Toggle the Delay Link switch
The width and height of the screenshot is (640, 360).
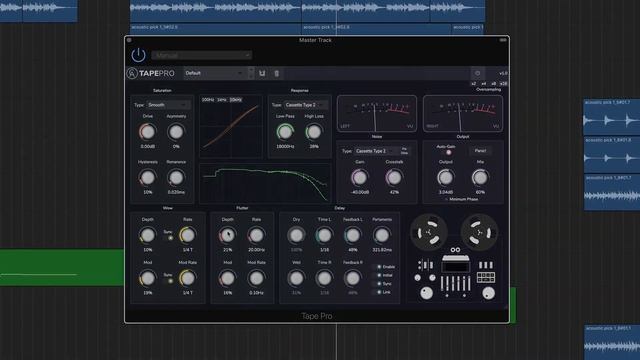378,292
